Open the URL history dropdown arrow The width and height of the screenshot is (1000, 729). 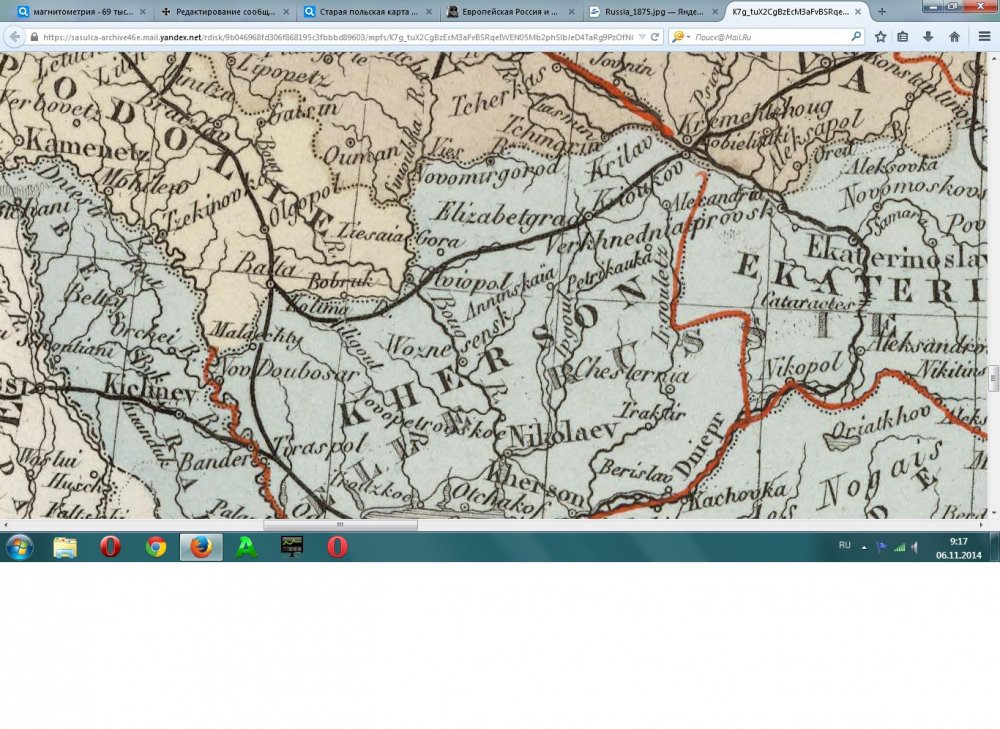(x=642, y=37)
